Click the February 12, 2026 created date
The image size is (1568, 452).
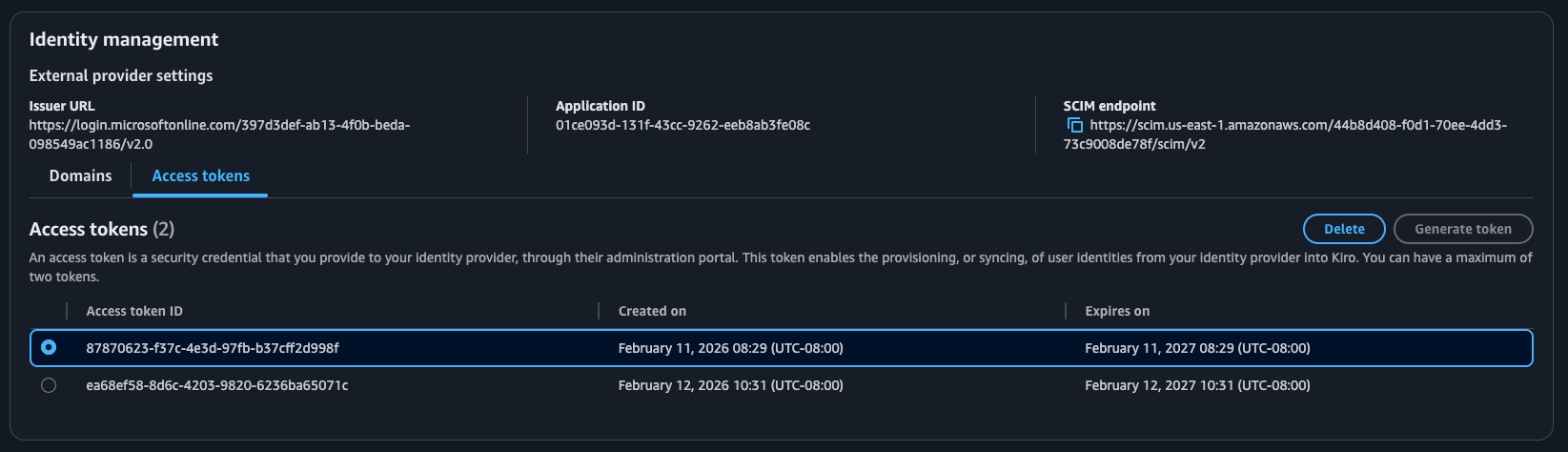coord(730,385)
